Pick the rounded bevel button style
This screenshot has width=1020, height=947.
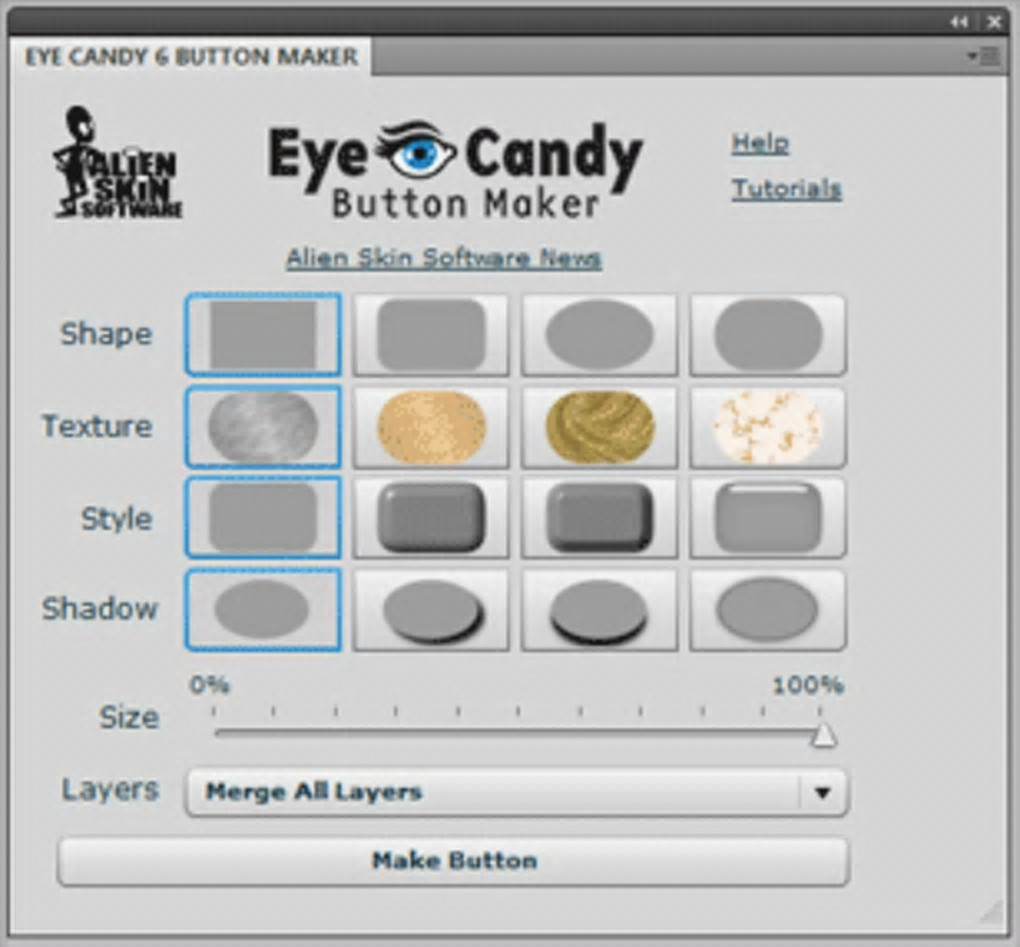431,518
